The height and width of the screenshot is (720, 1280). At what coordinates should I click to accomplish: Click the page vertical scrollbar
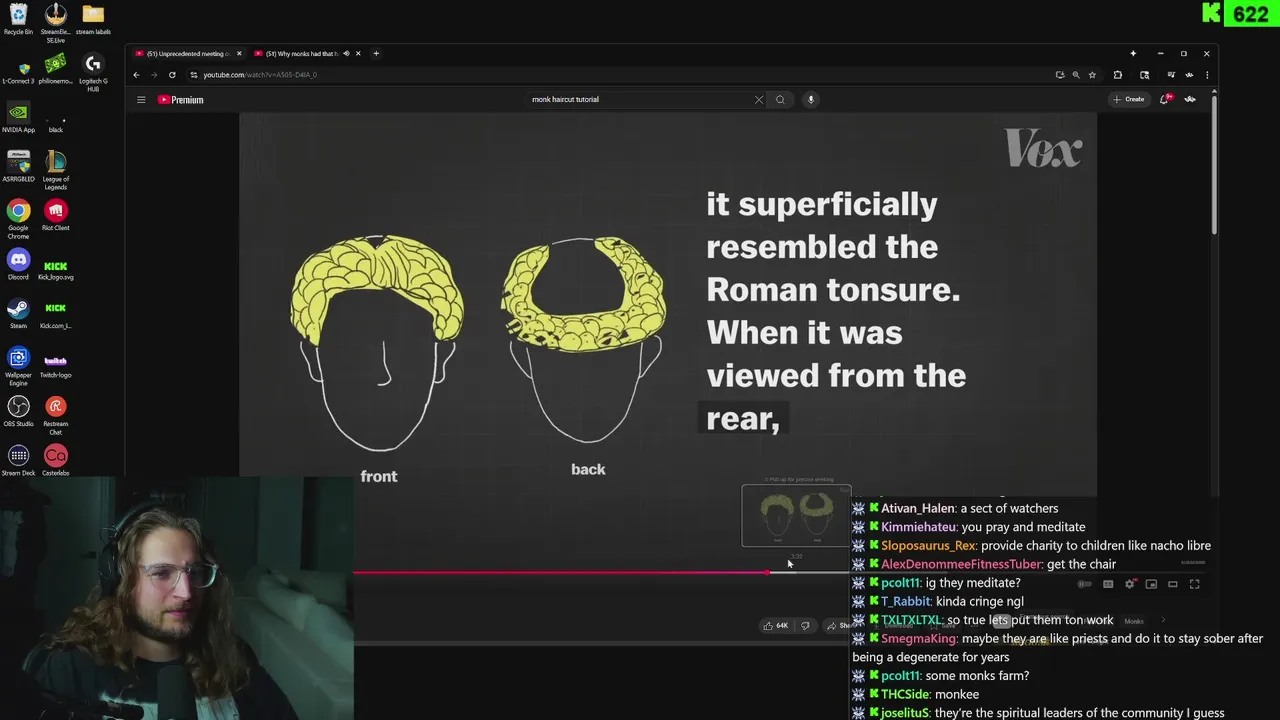[x=1215, y=165]
